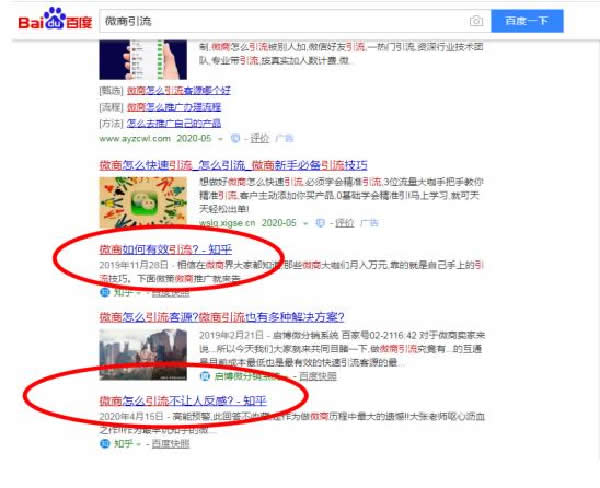This screenshot has height=488, width=600.
Task: Open 微商如何有效引流？ - 知乎 result
Action: (x=166, y=249)
